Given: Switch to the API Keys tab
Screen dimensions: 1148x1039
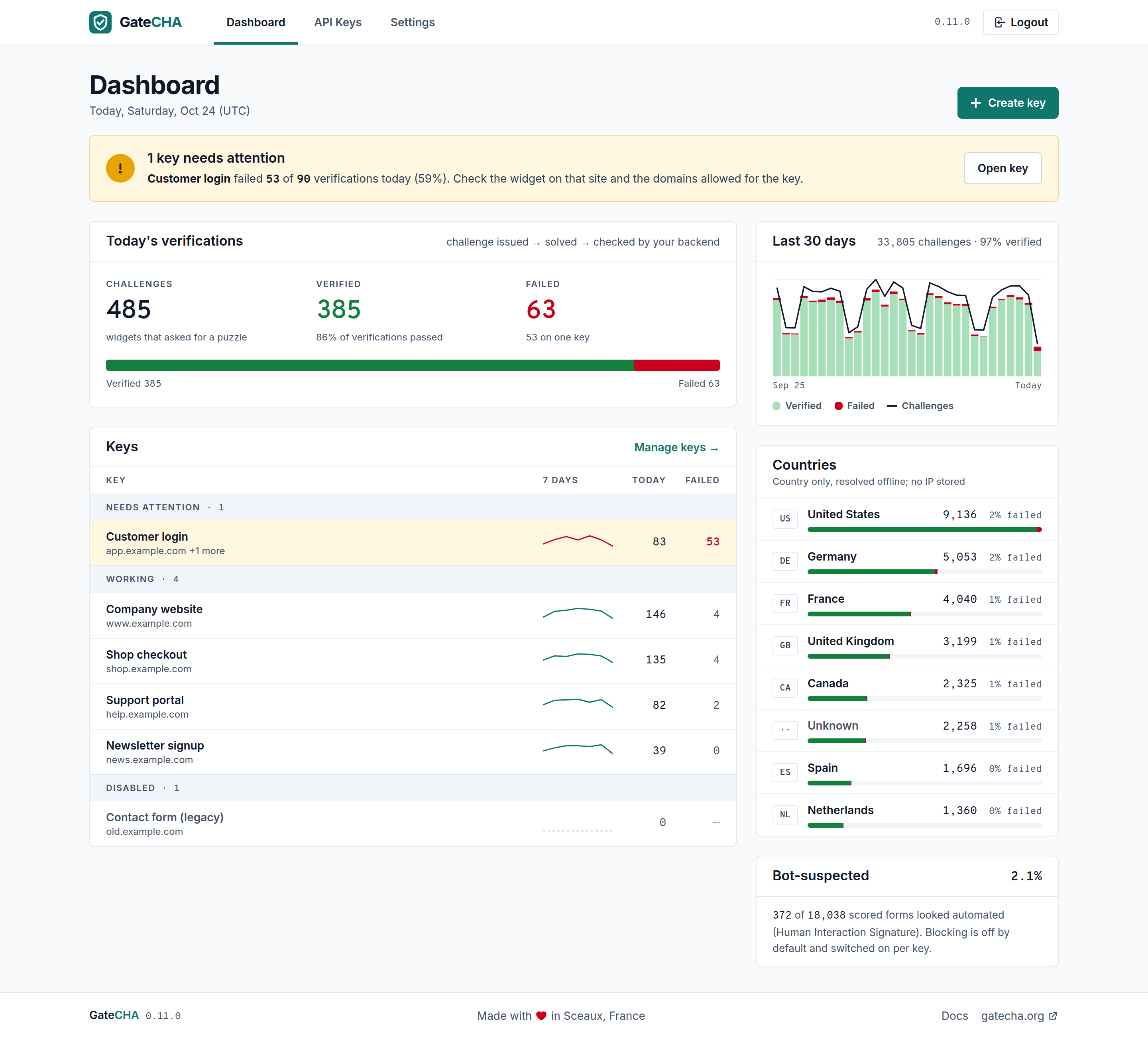Looking at the screenshot, I should coord(338,22).
